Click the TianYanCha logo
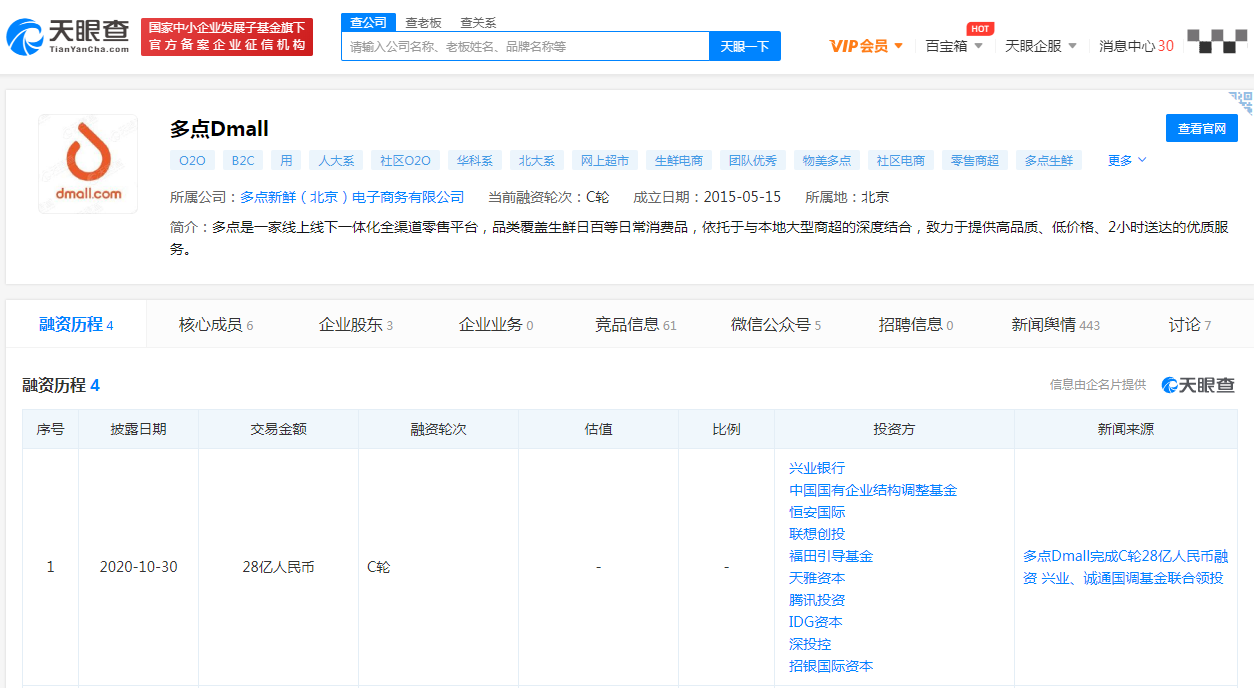Image resolution: width=1254 pixels, height=688 pixels. 67,37
